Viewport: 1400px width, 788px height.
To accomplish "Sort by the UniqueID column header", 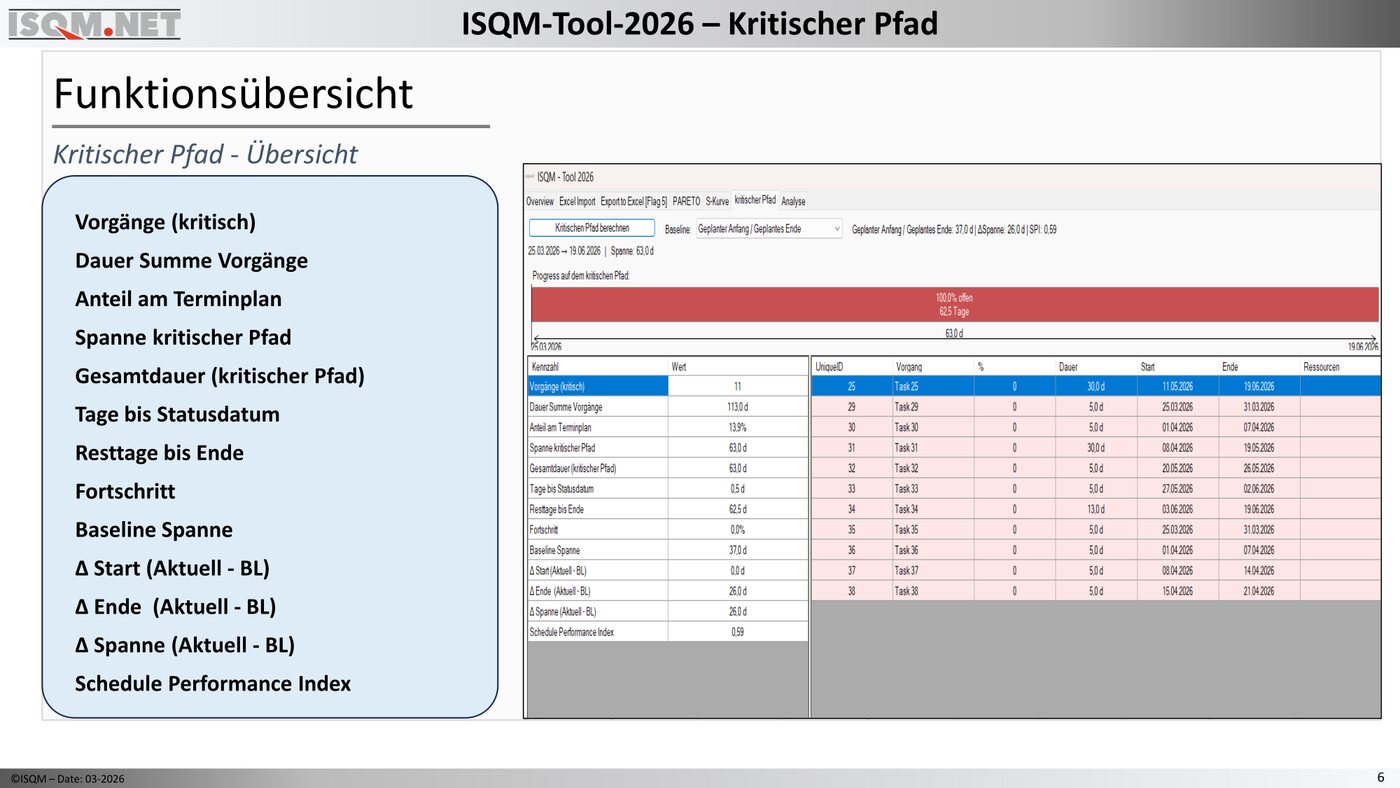I will tap(850, 367).
